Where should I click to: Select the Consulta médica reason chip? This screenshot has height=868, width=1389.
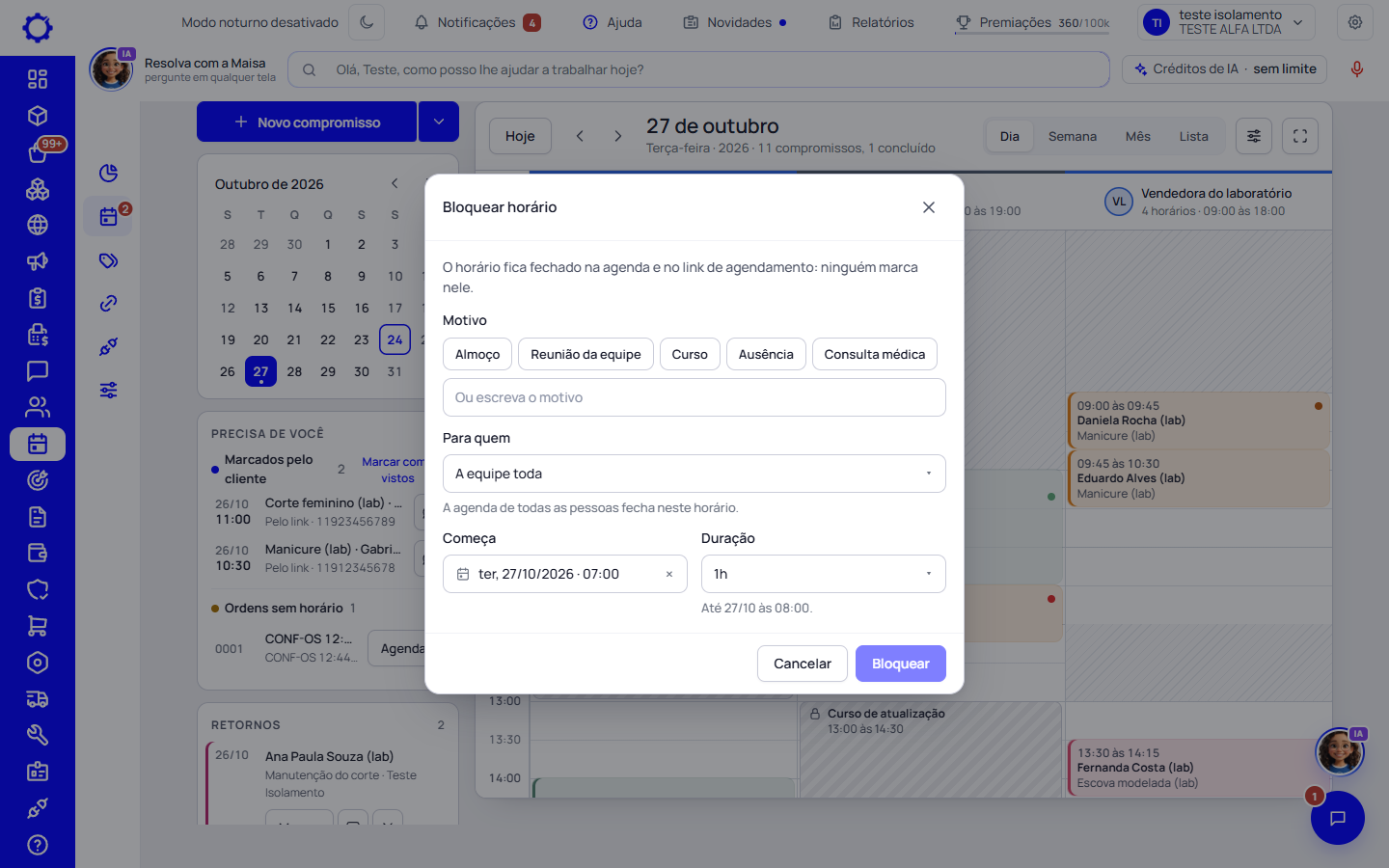(875, 354)
